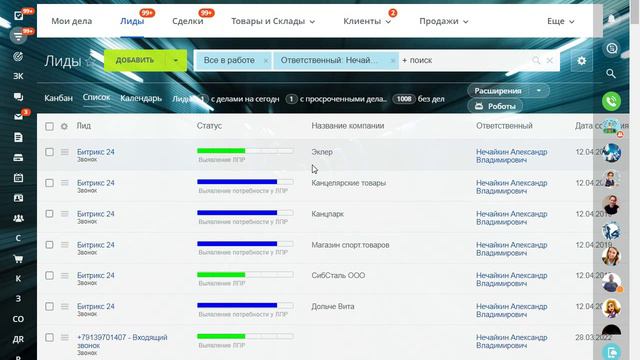The width and height of the screenshot is (640, 360).
Task: Switch to Список view
Action: point(96,98)
